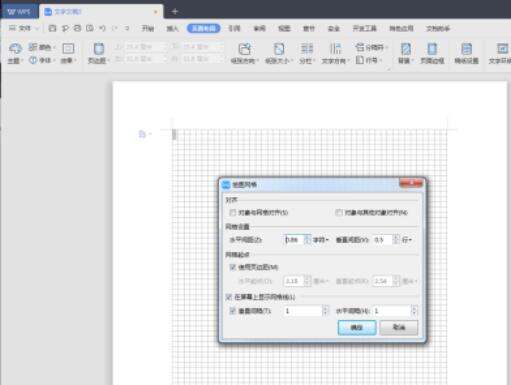Adjust the horizontal every (水平间隔) spinner arrows

pyautogui.click(x=415, y=311)
